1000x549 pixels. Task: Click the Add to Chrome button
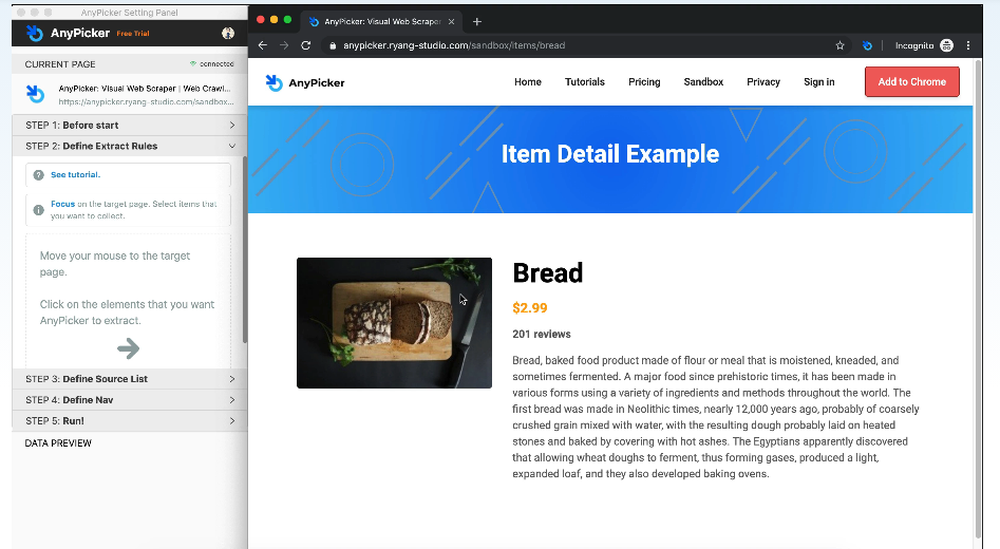pos(912,82)
